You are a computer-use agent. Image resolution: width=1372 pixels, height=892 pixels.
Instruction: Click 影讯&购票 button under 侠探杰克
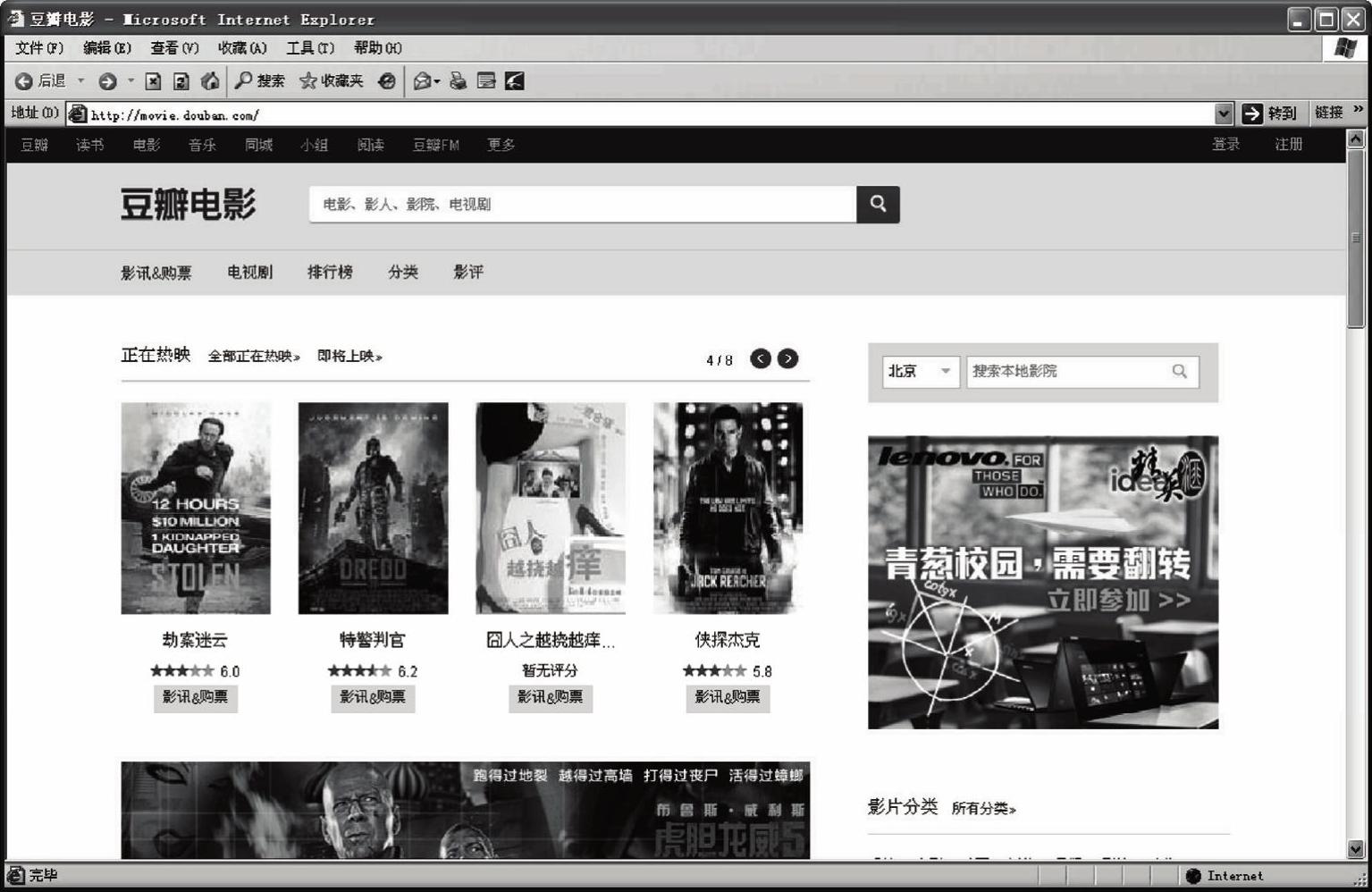coord(728,697)
